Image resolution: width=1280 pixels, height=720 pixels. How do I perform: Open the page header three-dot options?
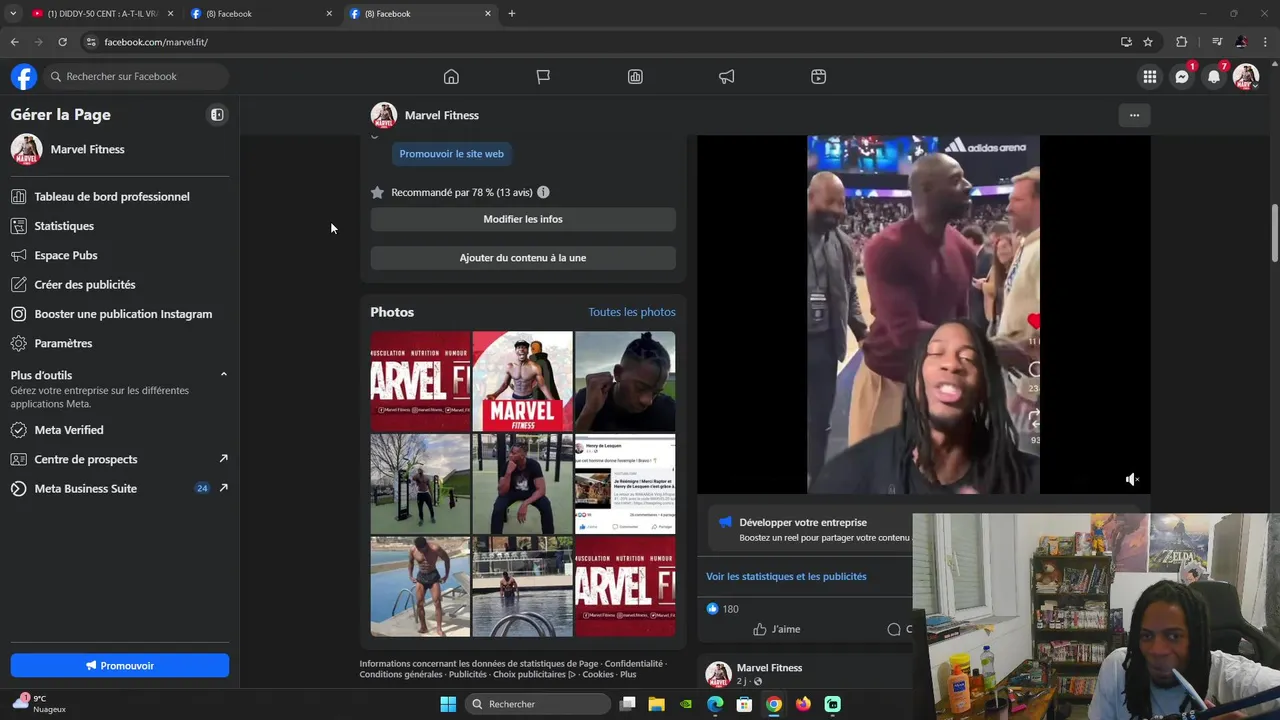[1134, 115]
